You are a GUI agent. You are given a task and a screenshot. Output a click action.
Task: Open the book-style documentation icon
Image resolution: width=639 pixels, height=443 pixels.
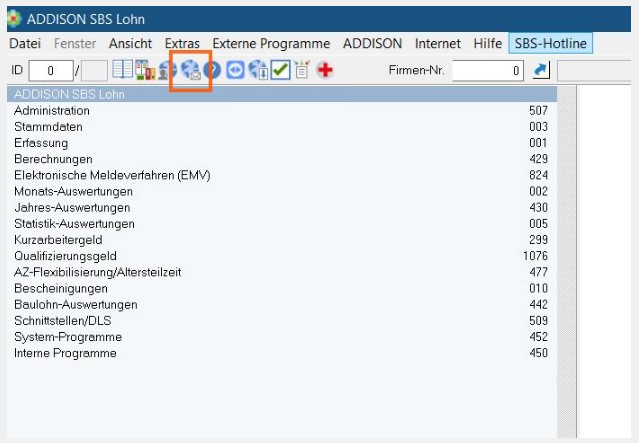tap(122, 70)
